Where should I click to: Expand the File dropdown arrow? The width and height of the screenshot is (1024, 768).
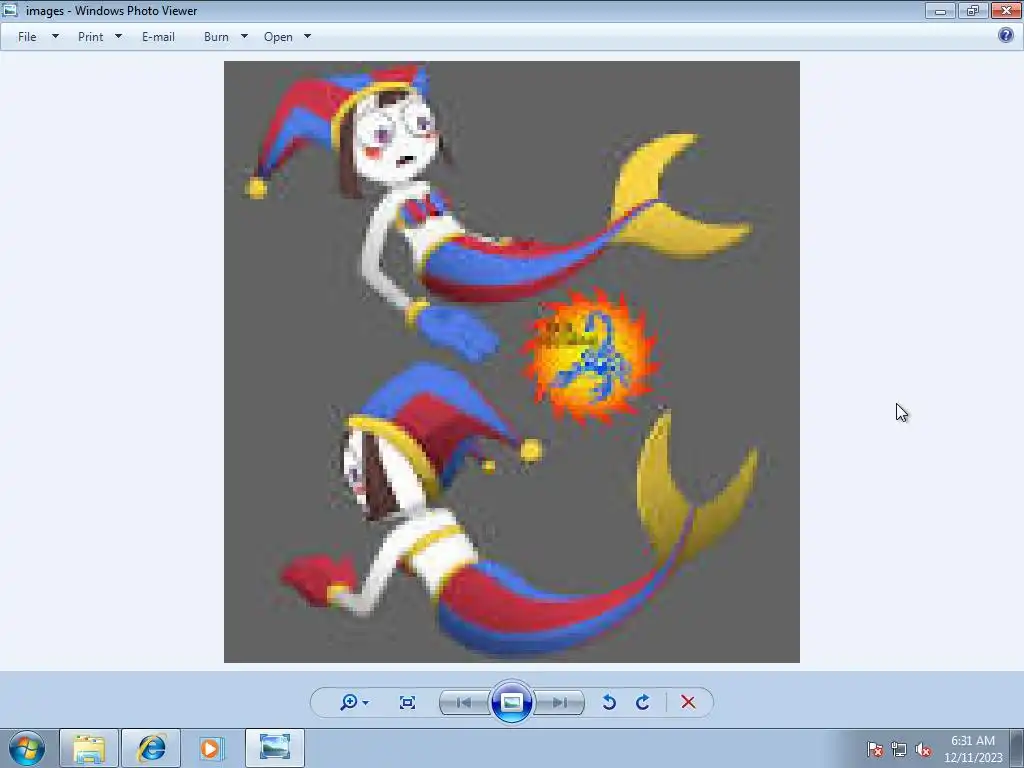(56, 37)
